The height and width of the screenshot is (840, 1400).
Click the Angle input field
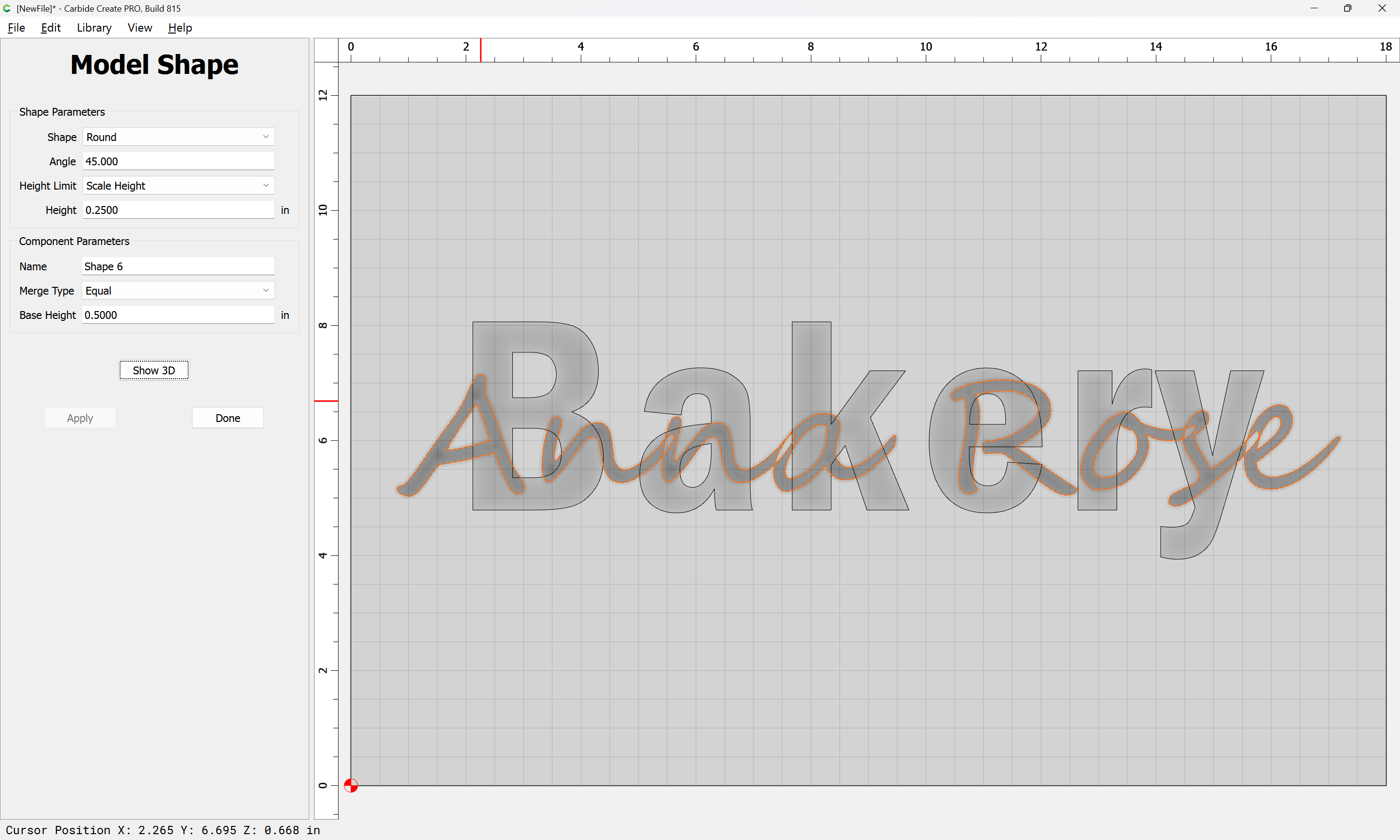179,161
